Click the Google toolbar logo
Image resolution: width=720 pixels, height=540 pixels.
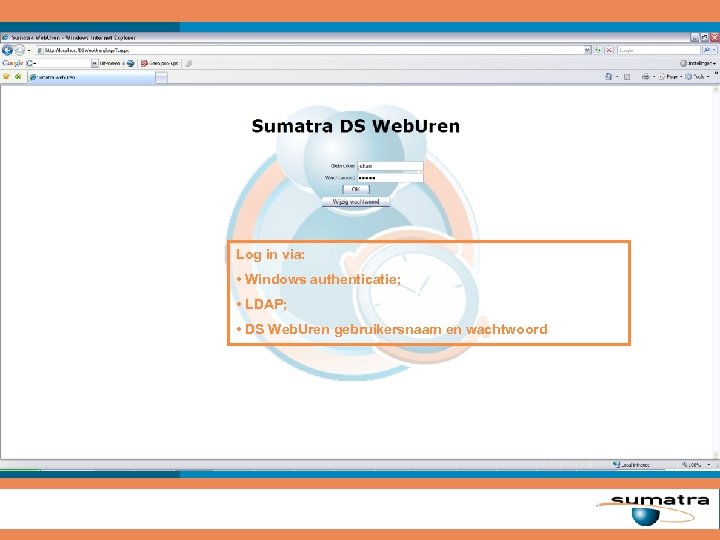pos(12,63)
